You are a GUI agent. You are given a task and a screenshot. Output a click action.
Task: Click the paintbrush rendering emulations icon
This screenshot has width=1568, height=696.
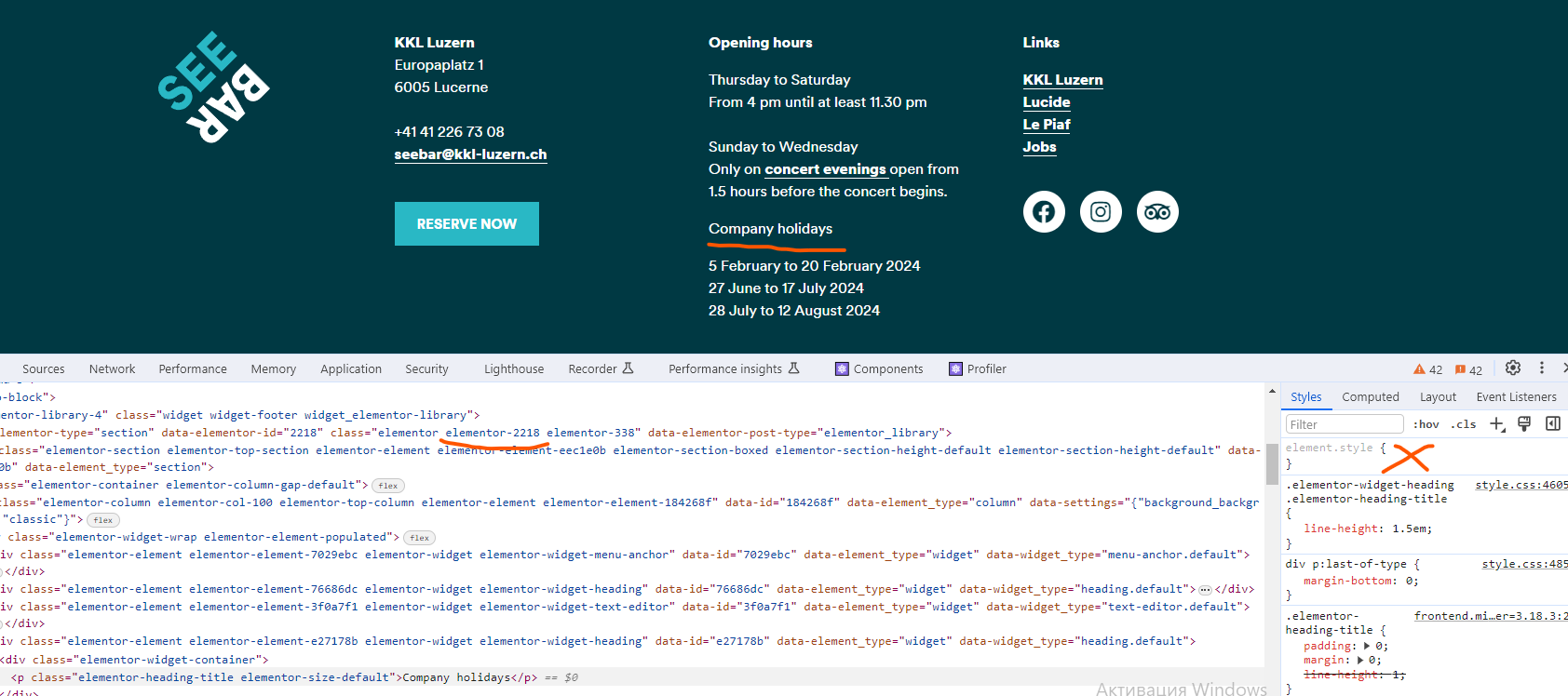click(1524, 423)
